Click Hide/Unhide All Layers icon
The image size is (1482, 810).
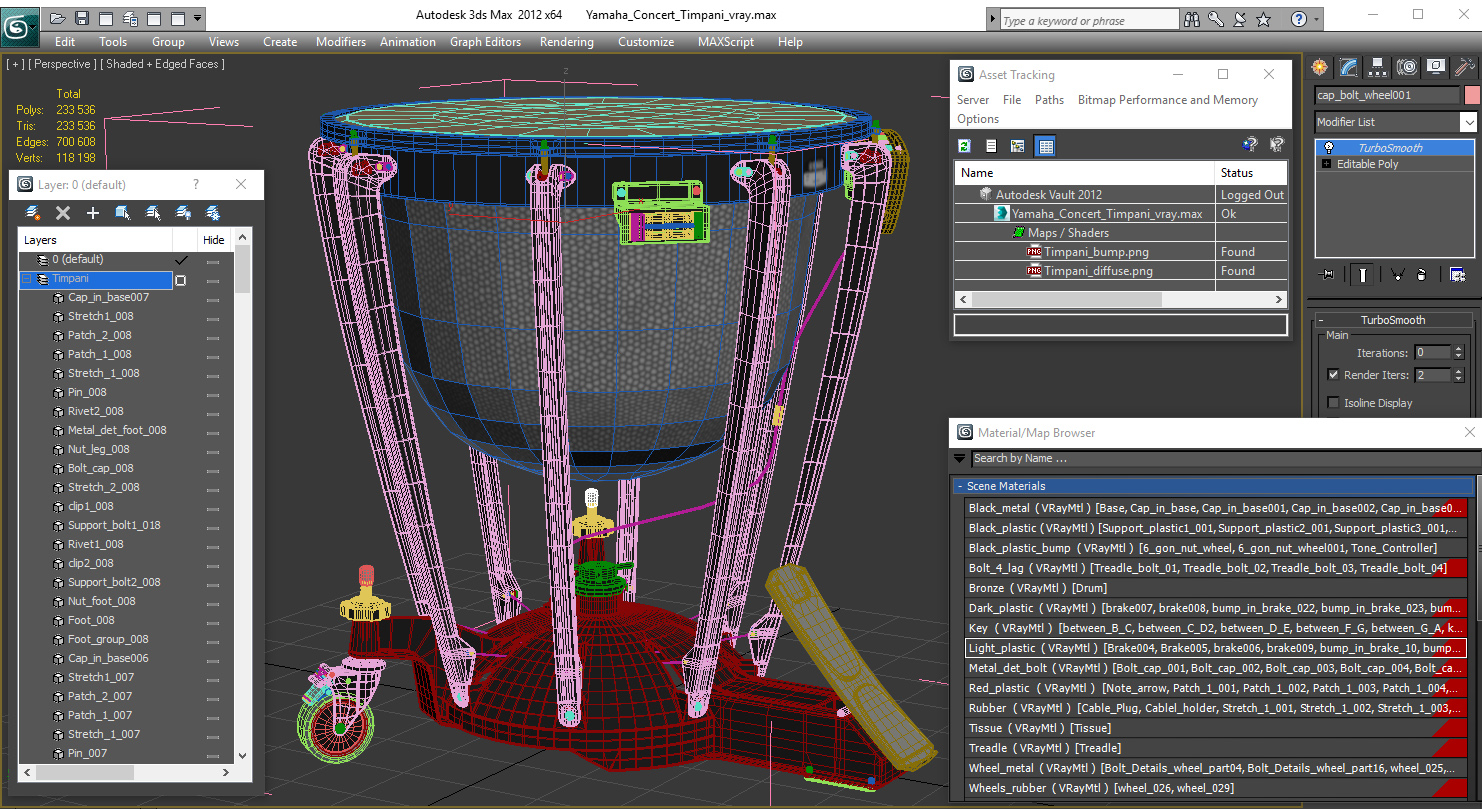point(183,213)
